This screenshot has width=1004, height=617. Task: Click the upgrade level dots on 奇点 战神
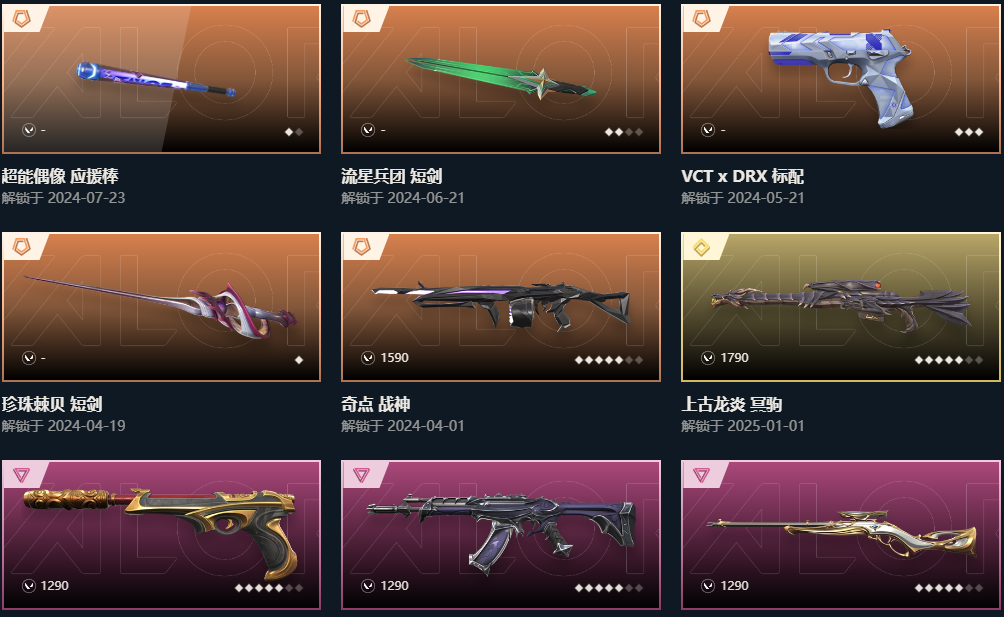tap(609, 360)
